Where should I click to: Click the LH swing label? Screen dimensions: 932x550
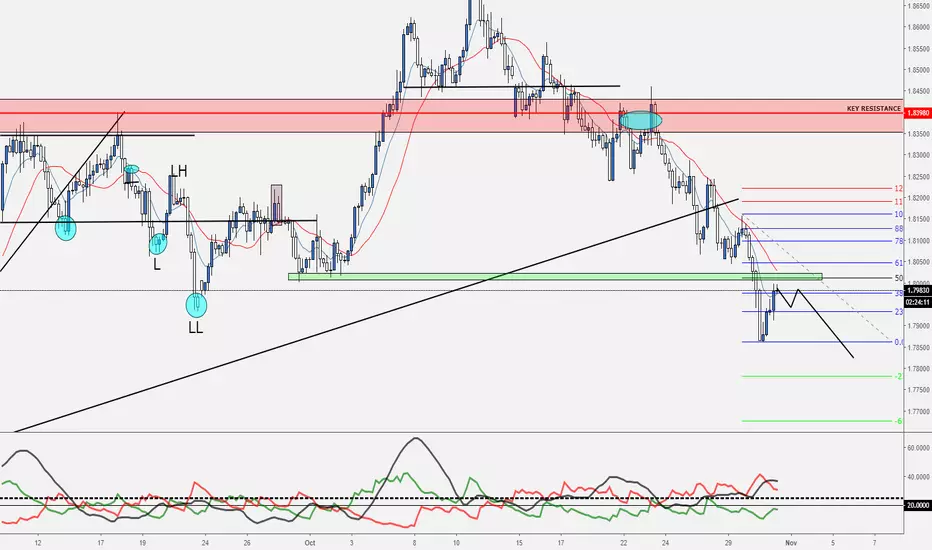point(179,171)
